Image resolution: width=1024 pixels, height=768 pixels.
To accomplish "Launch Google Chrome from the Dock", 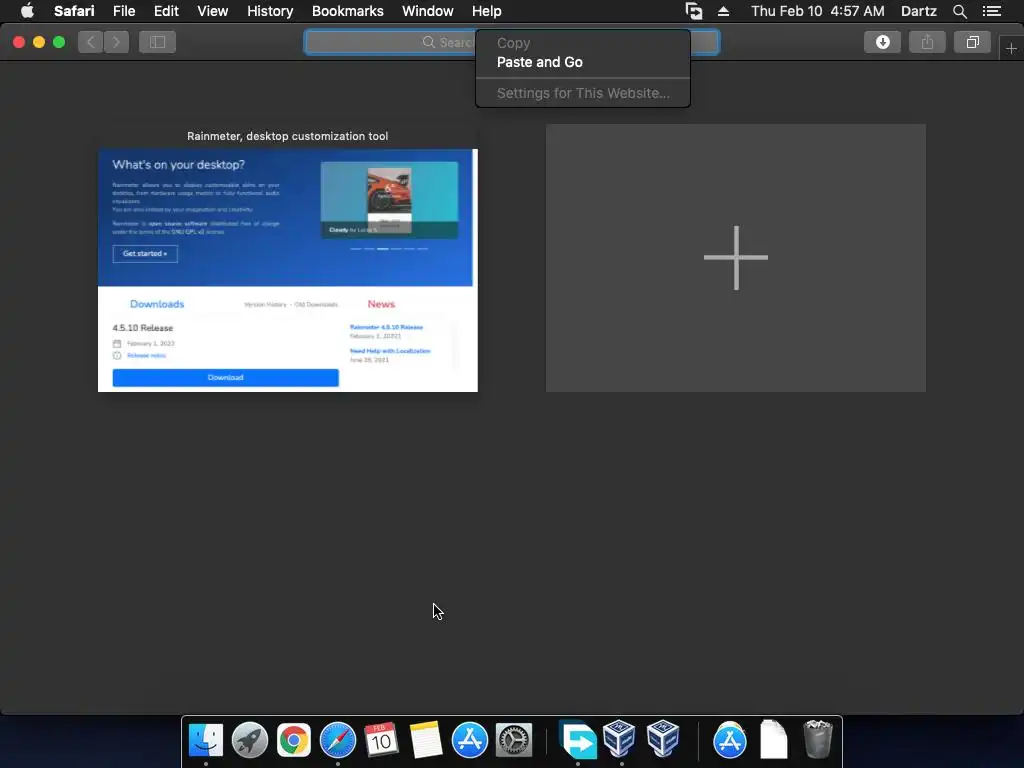I will coord(294,741).
